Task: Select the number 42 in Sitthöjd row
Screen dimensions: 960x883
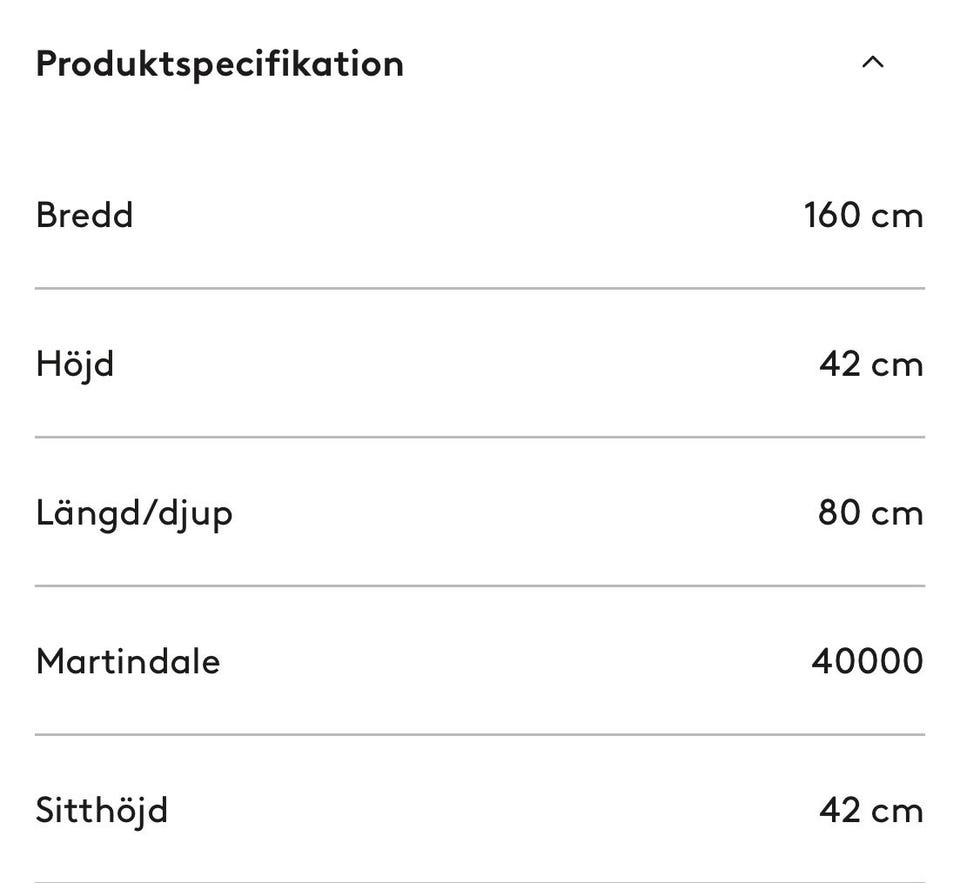Action: click(x=840, y=810)
